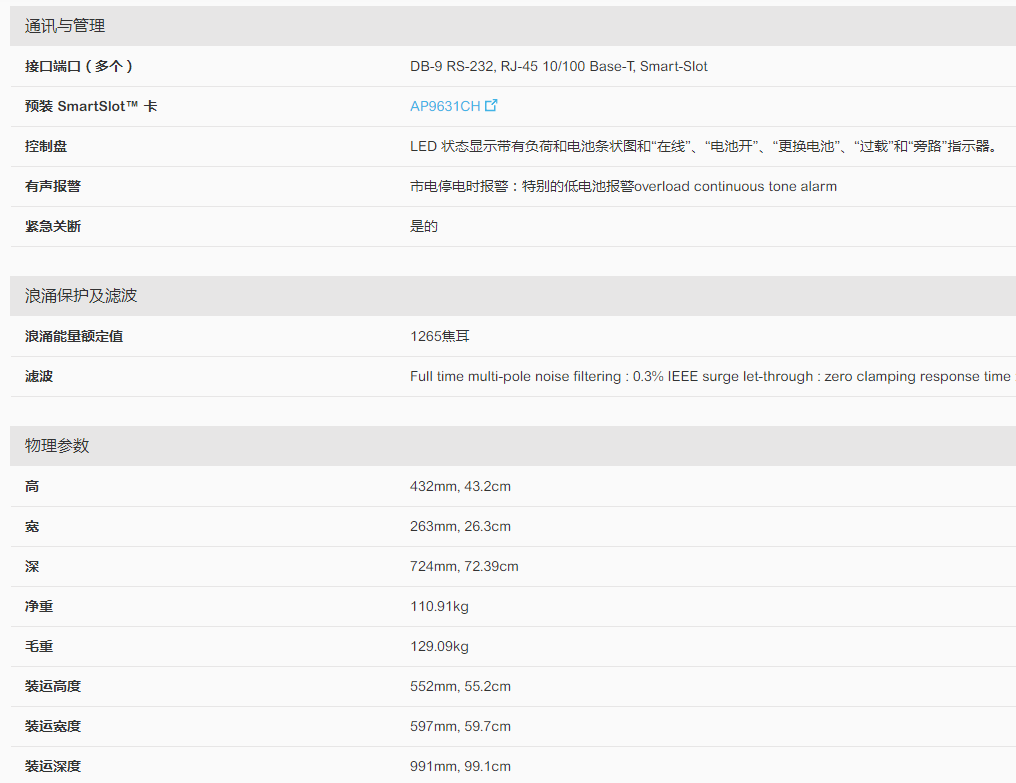Click the 有声报警 row label

coord(53,186)
